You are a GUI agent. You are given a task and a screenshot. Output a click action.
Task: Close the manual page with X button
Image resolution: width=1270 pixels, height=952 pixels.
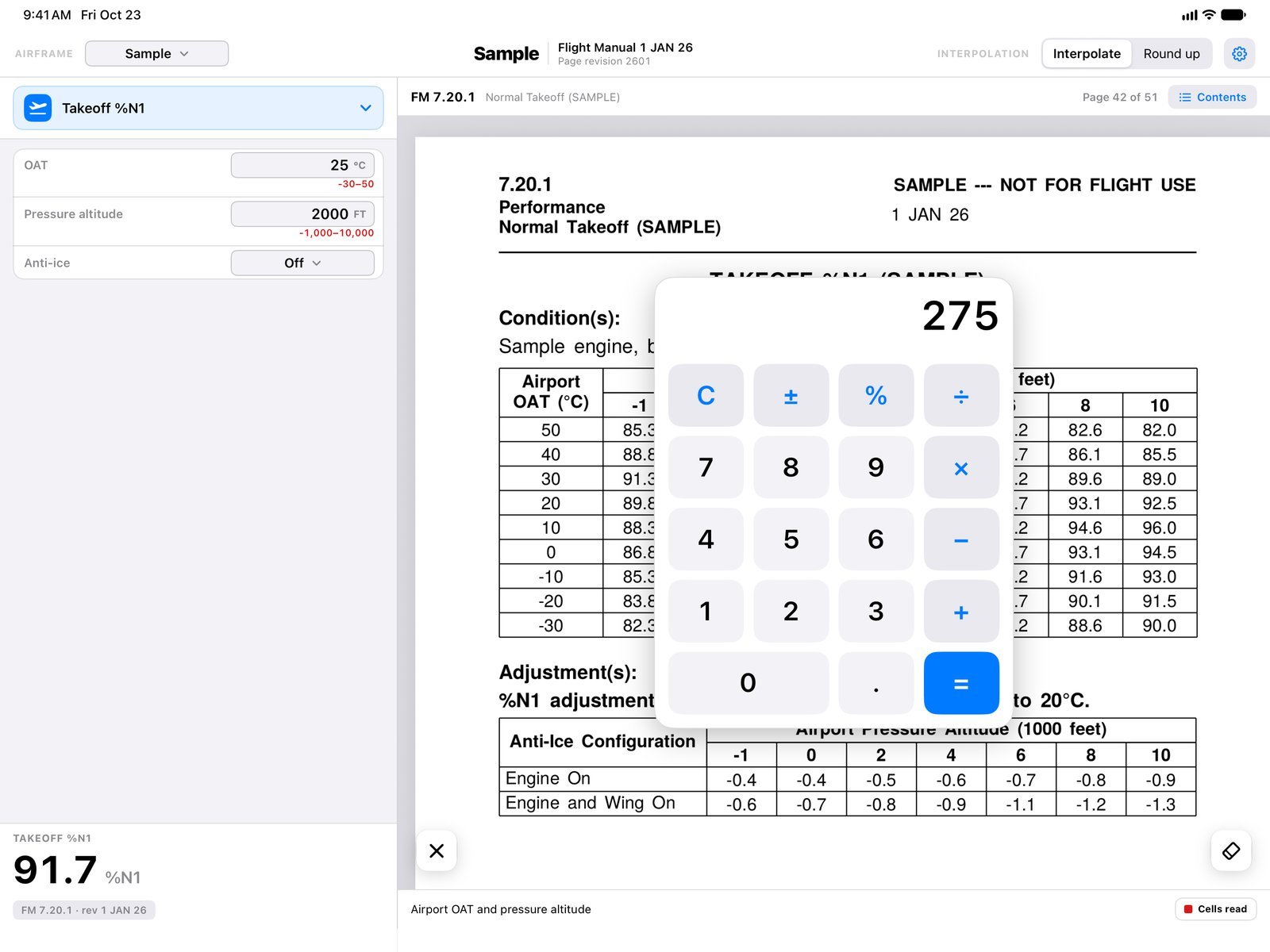437,850
